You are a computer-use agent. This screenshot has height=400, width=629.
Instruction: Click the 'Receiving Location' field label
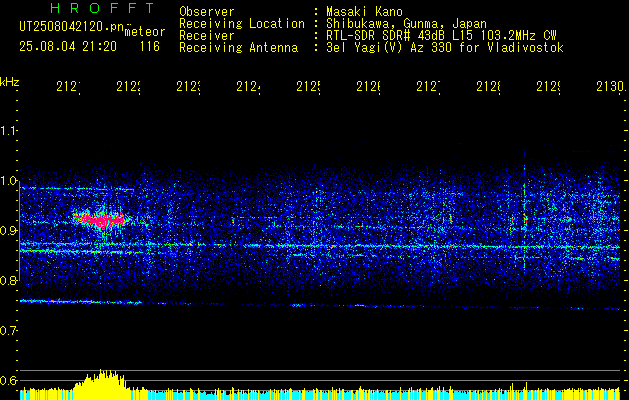click(242, 24)
